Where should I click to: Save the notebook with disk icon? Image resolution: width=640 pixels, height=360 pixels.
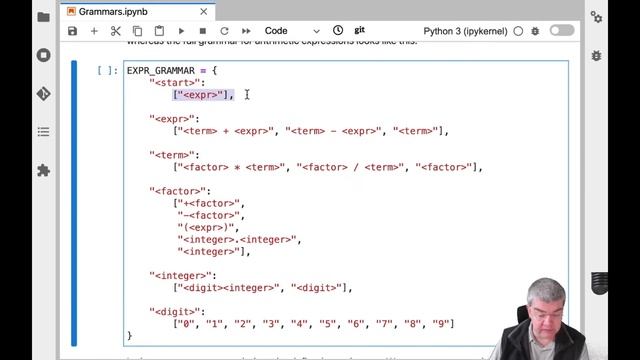[72, 31]
